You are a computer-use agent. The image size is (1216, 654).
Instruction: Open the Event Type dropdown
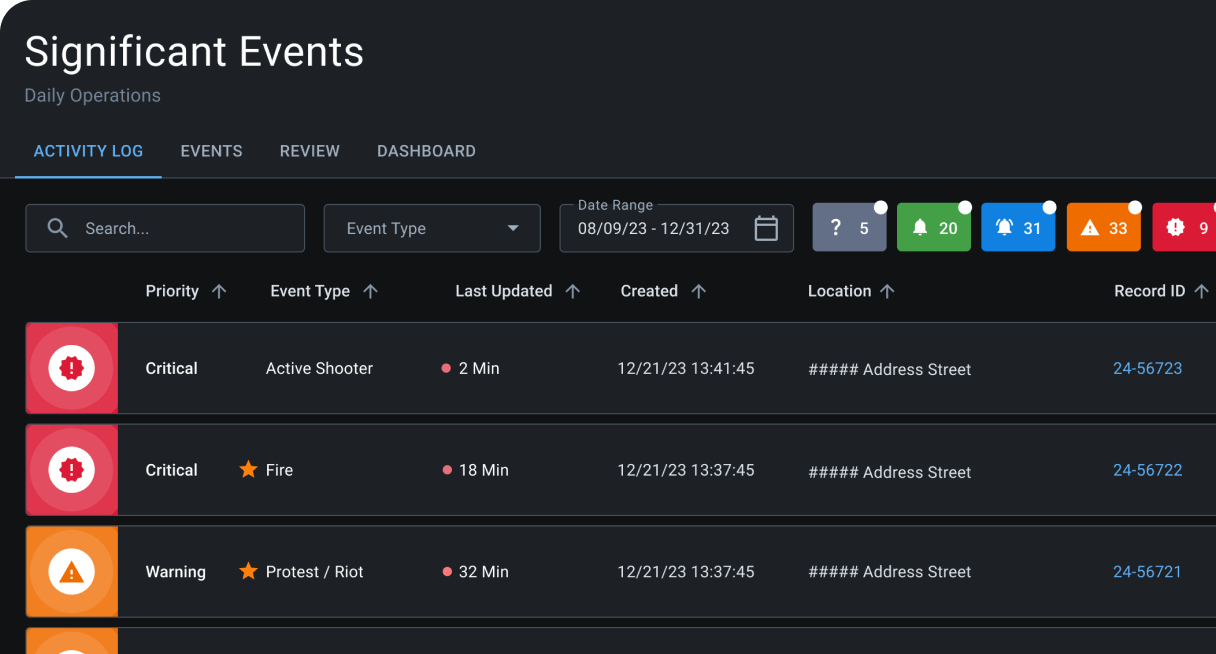[x=432, y=228]
